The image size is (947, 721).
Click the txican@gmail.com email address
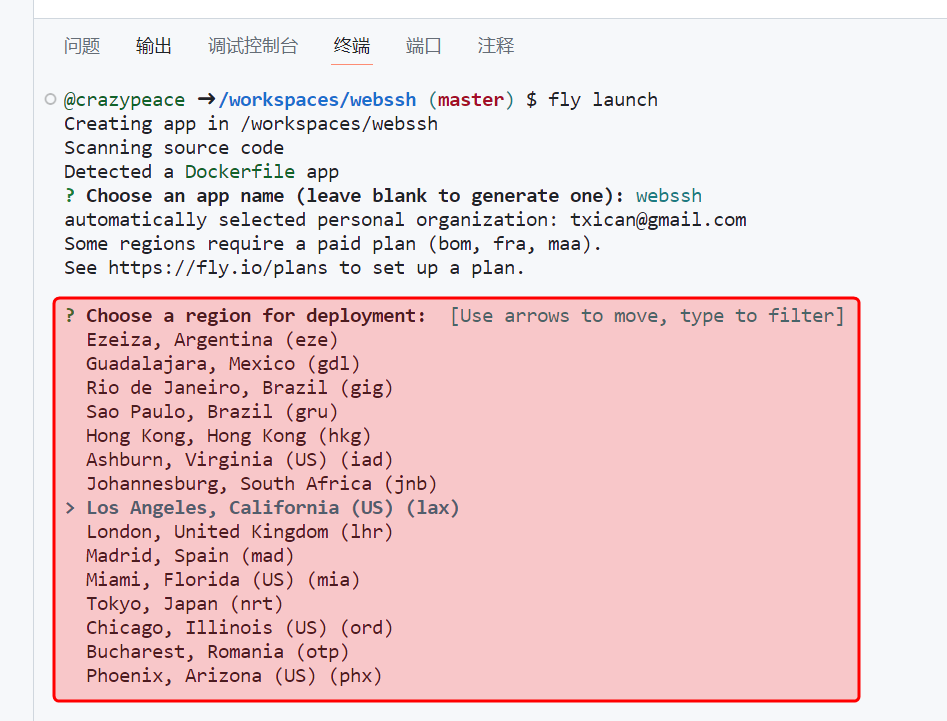(x=658, y=220)
